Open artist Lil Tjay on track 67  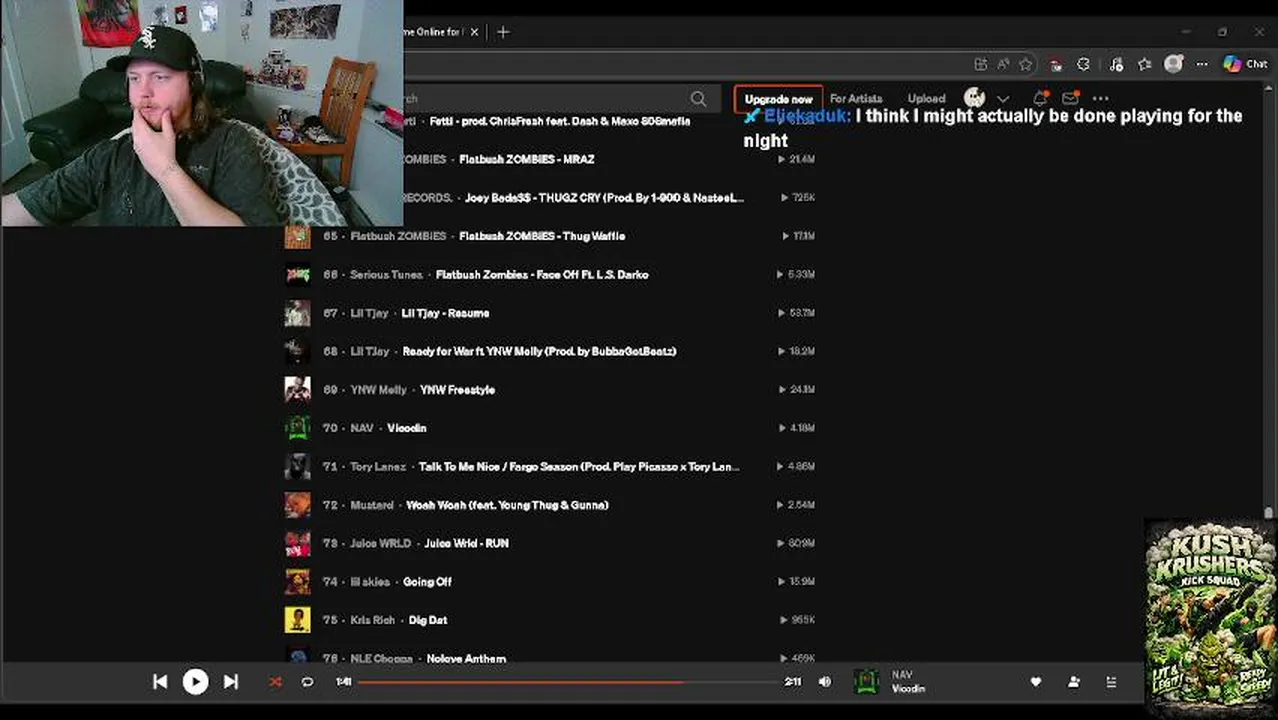(x=369, y=313)
